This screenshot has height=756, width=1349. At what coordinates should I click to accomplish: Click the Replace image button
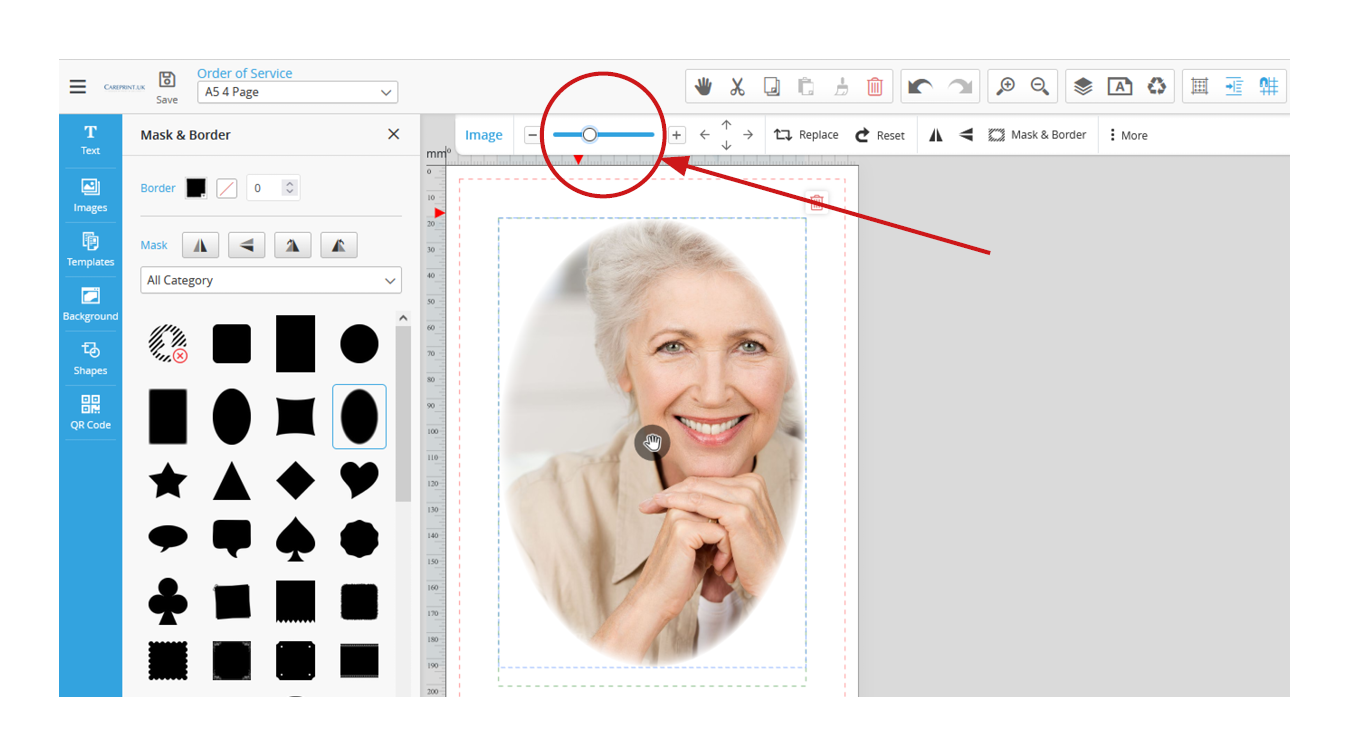[x=806, y=135]
